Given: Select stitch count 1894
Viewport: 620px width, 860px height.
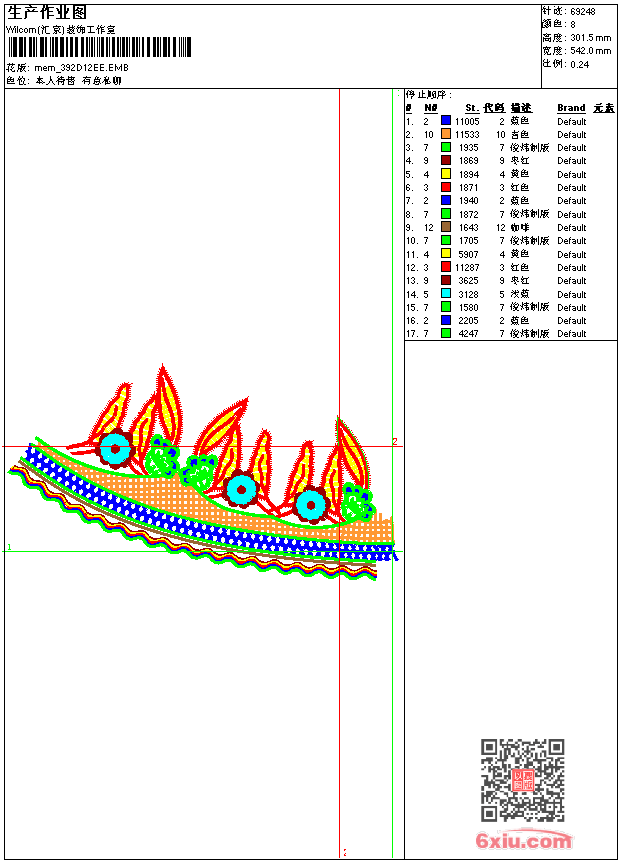Looking at the screenshot, I should pos(469,174).
